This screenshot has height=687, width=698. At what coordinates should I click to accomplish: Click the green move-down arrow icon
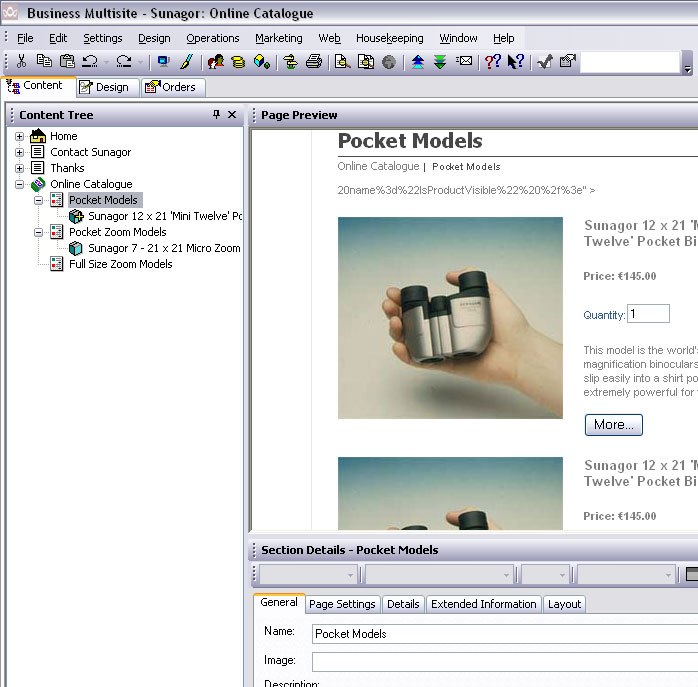[440, 62]
